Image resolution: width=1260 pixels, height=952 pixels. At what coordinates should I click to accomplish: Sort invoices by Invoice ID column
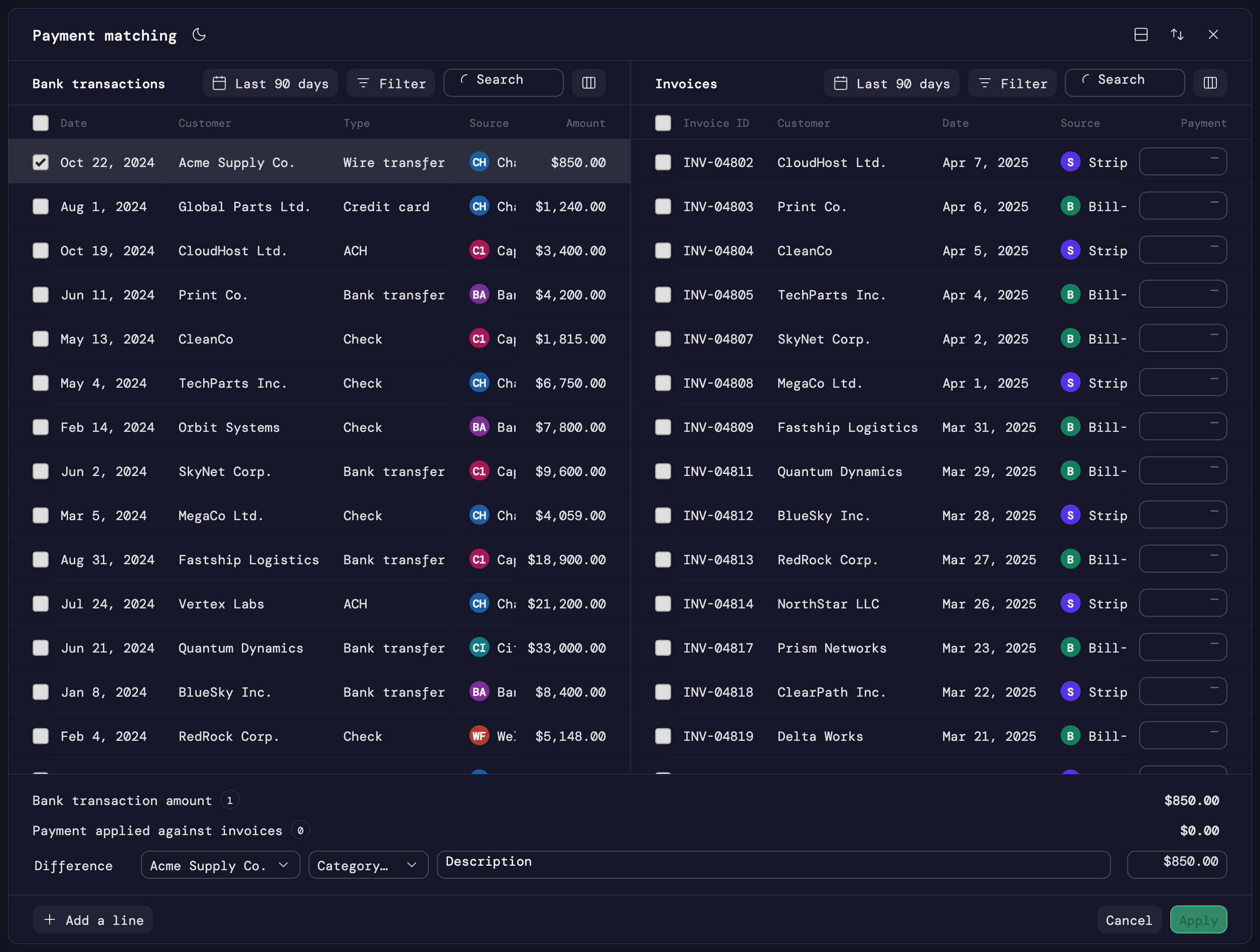tap(716, 123)
